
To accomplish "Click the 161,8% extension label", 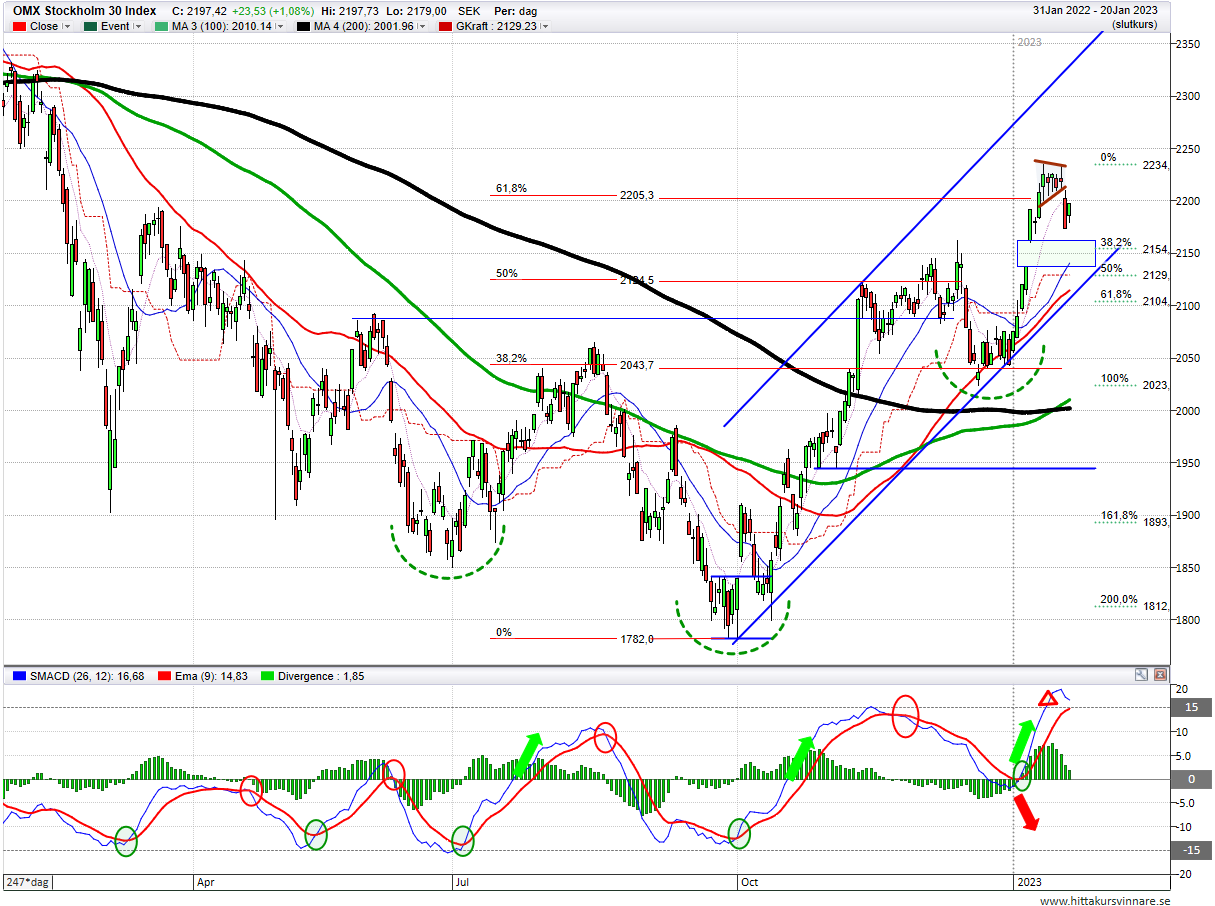I will pos(1119,516).
